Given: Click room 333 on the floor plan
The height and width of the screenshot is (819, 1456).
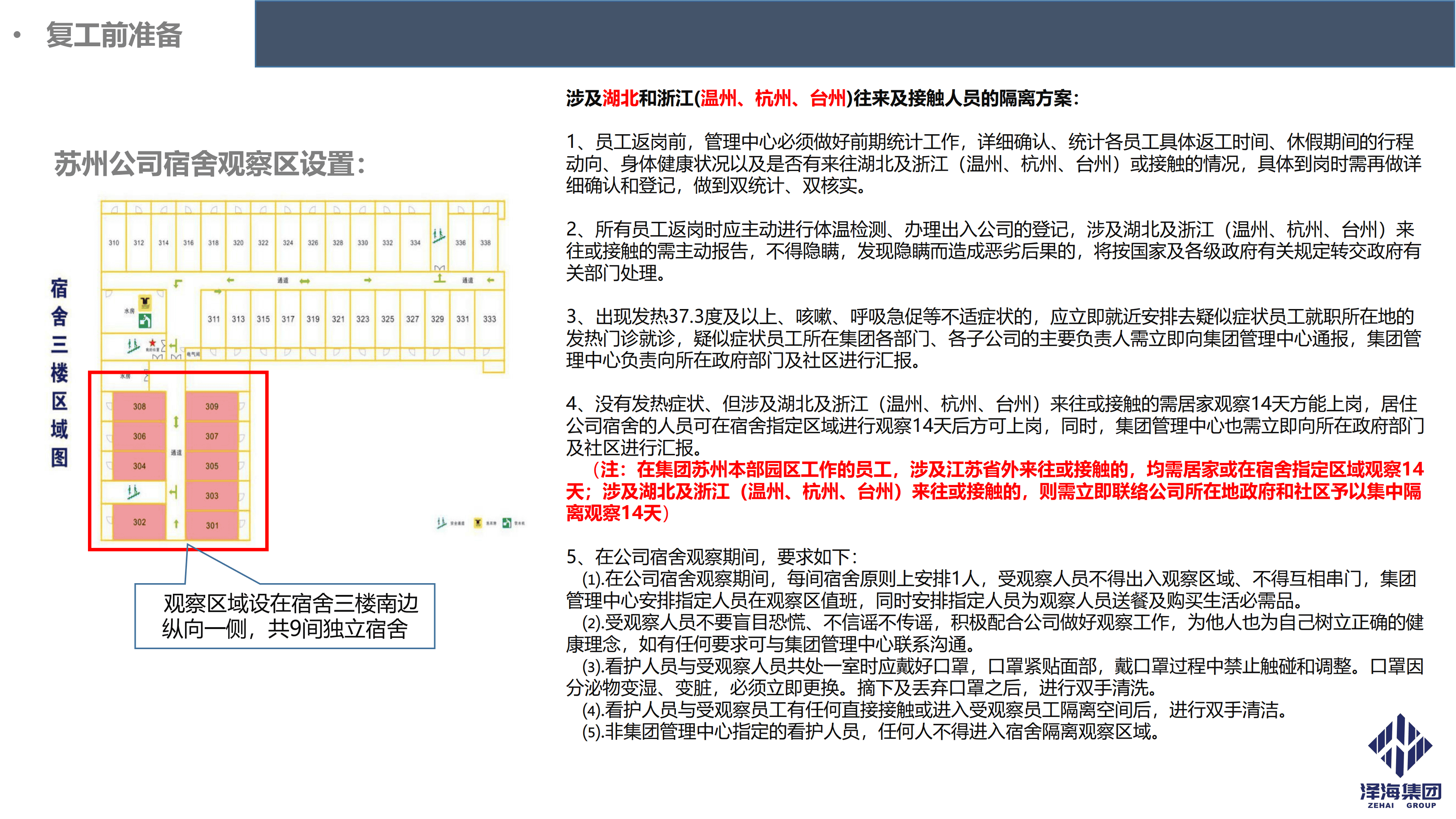Looking at the screenshot, I should point(490,319).
